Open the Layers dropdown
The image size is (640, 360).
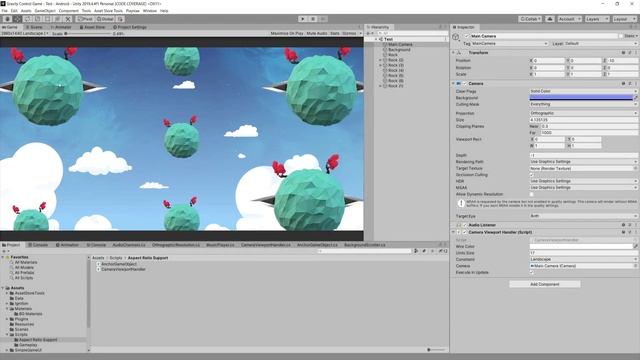(x=596, y=19)
